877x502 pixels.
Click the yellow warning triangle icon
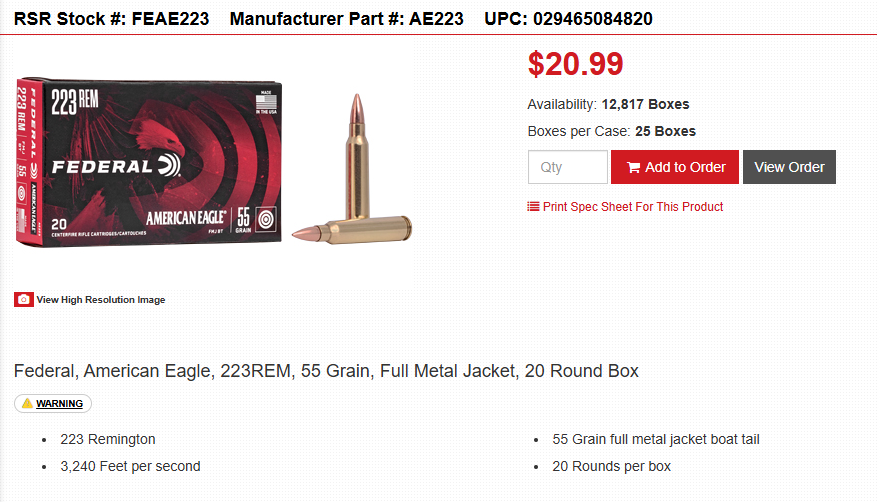[x=27, y=404]
